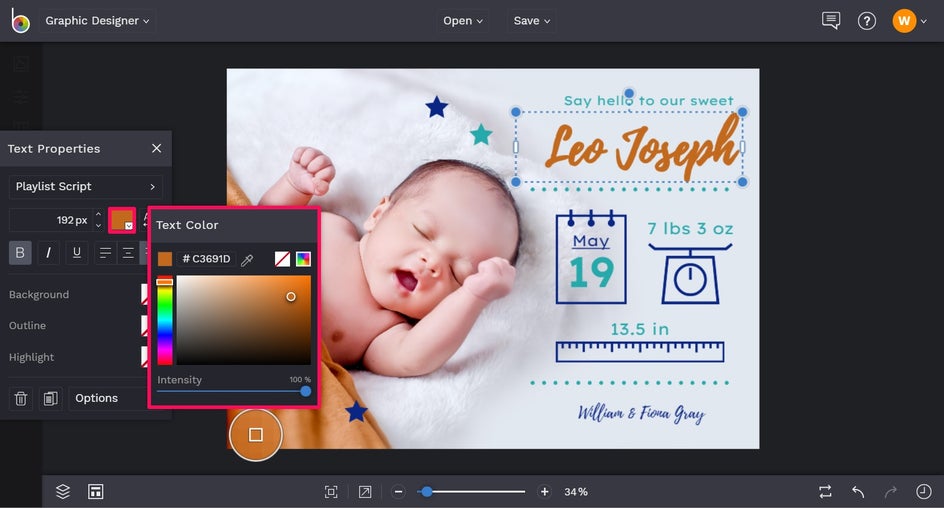Click the 'Outline' label in Text Properties

coord(27,326)
